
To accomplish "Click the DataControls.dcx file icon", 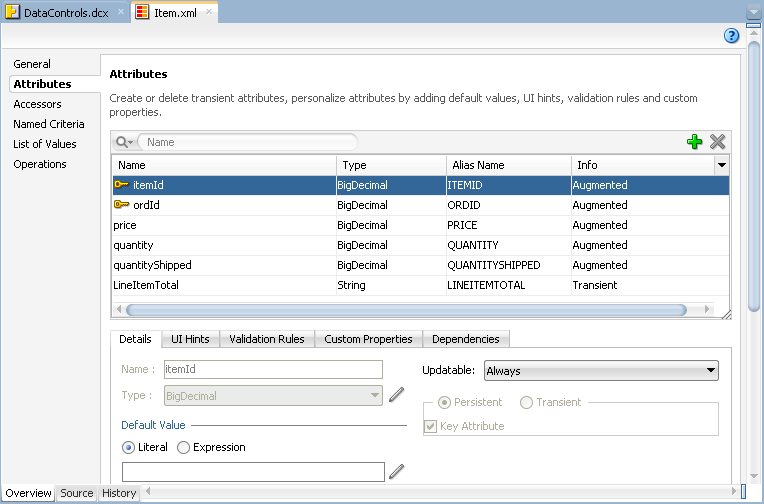I will coord(12,12).
